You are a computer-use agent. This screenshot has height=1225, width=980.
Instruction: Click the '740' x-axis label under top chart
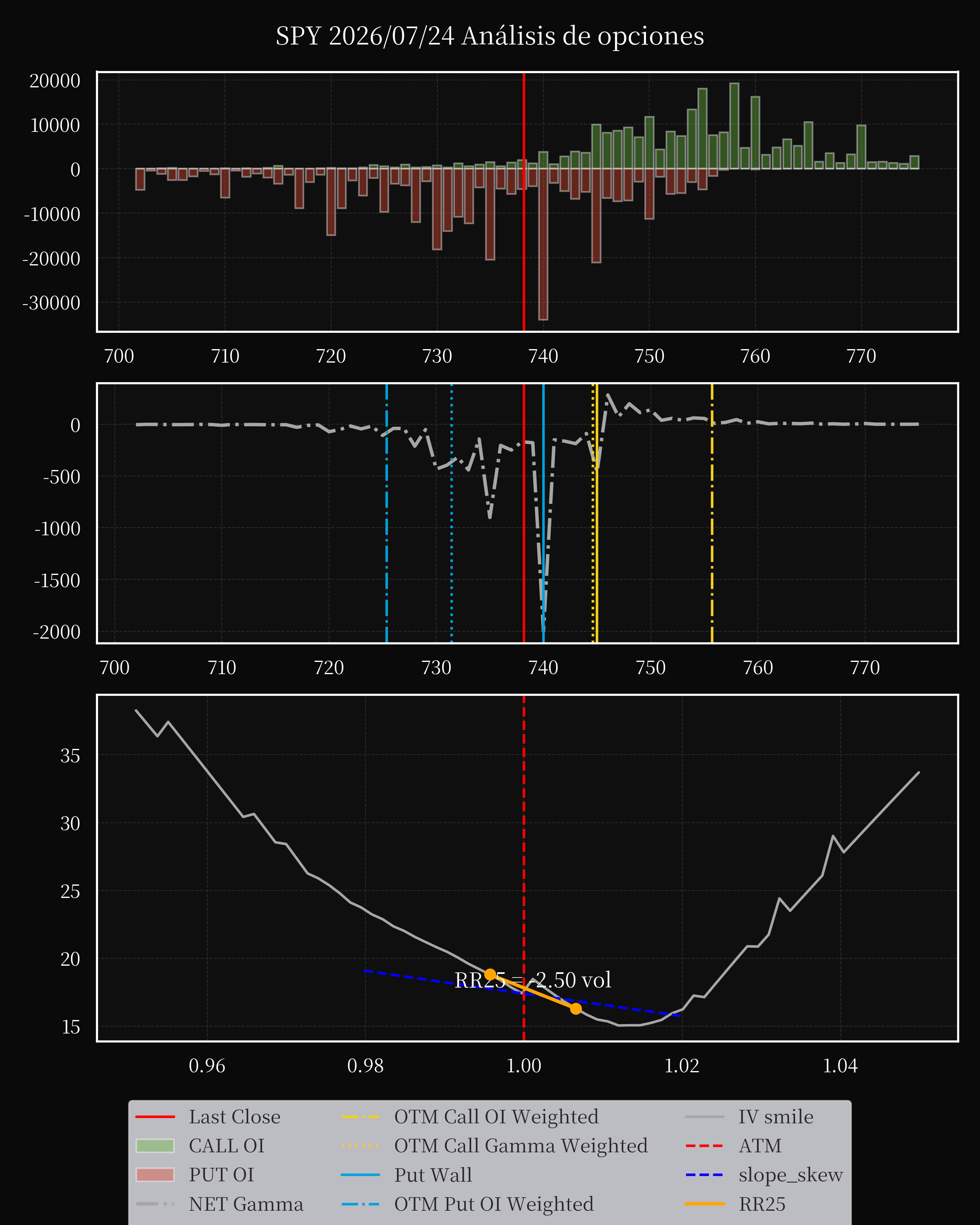543,356
